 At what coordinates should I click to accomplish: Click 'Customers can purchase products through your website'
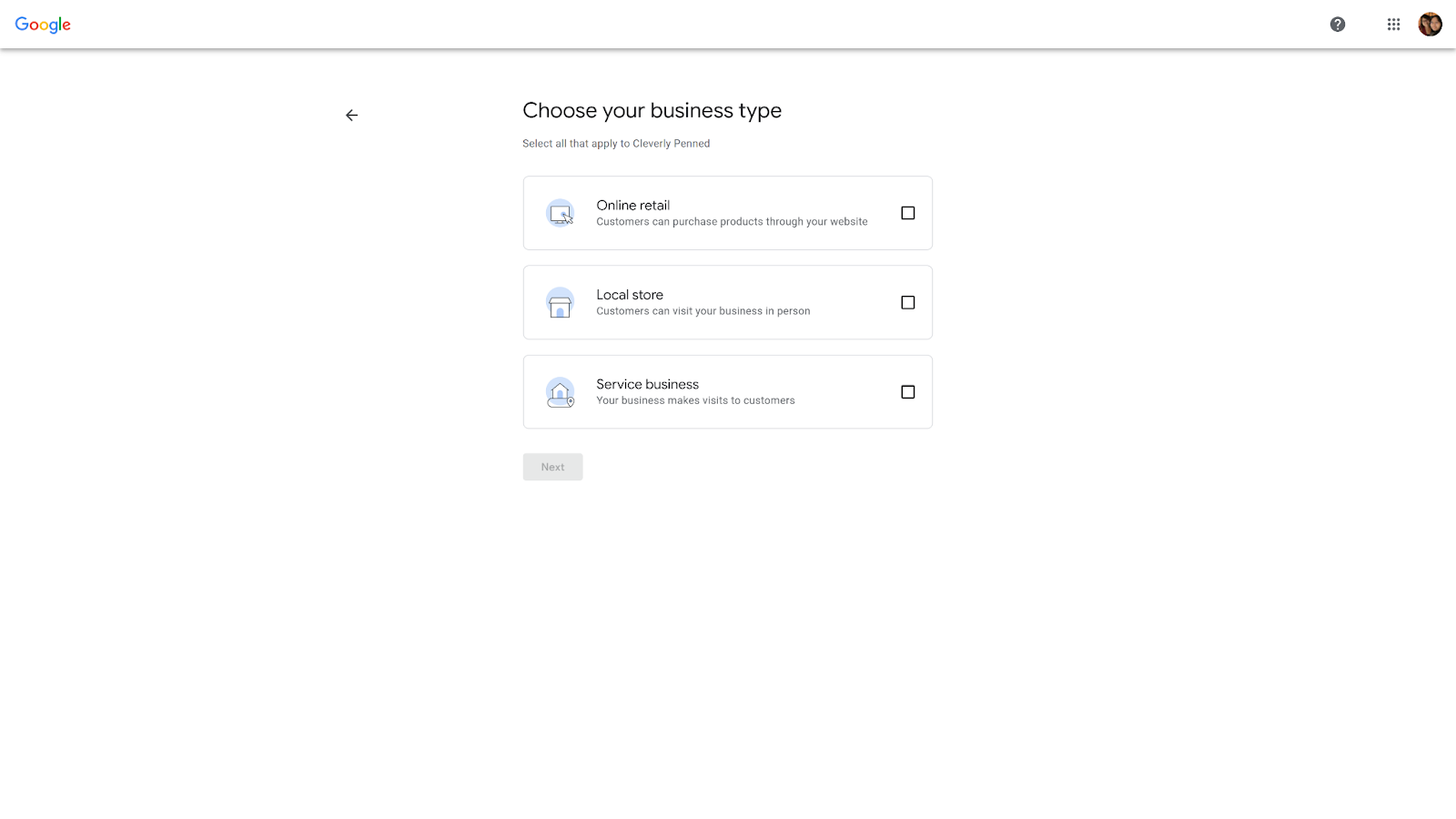click(732, 222)
